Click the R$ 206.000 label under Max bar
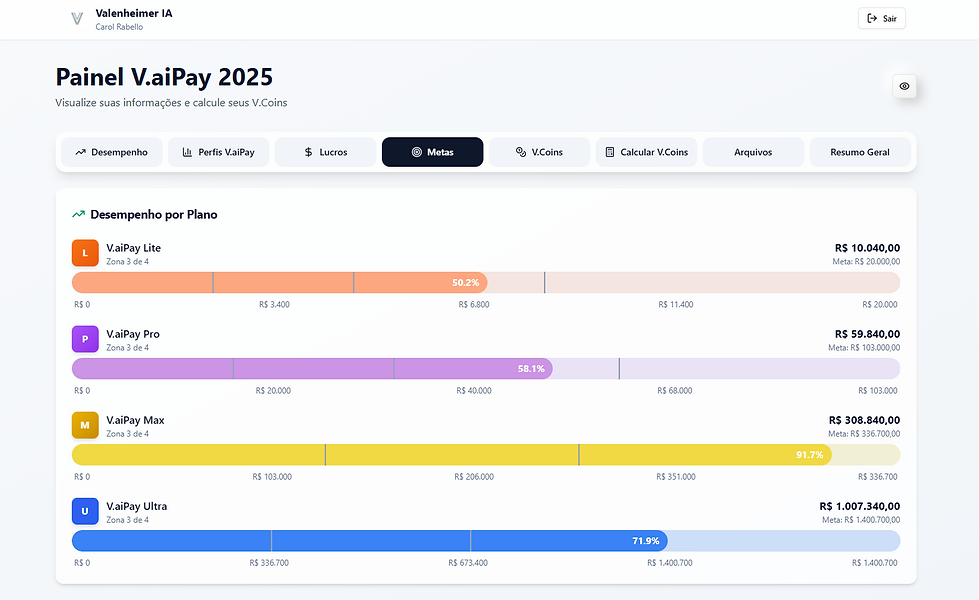 [x=474, y=477]
